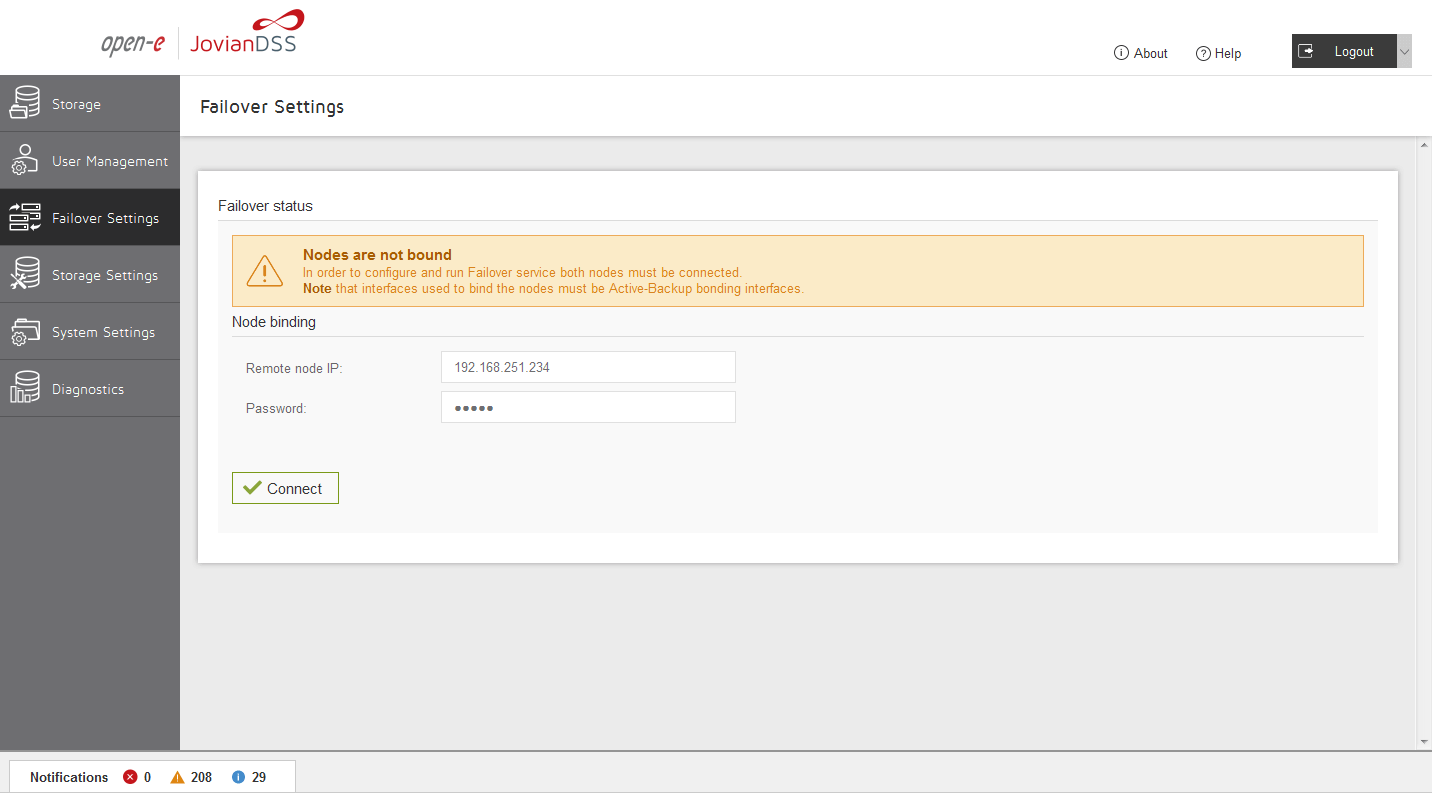Screen dimensions: 1432x798
Task: Open the About link
Action: tap(1141, 53)
